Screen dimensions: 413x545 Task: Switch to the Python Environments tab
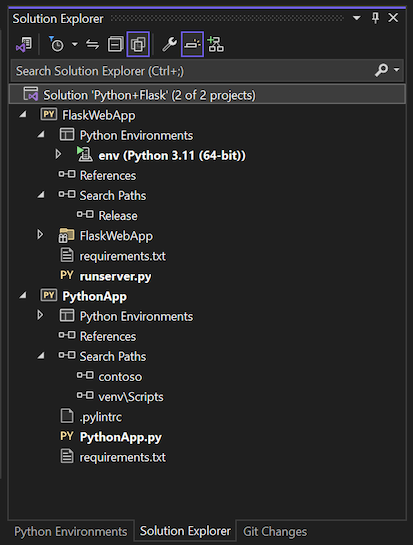pos(71,531)
